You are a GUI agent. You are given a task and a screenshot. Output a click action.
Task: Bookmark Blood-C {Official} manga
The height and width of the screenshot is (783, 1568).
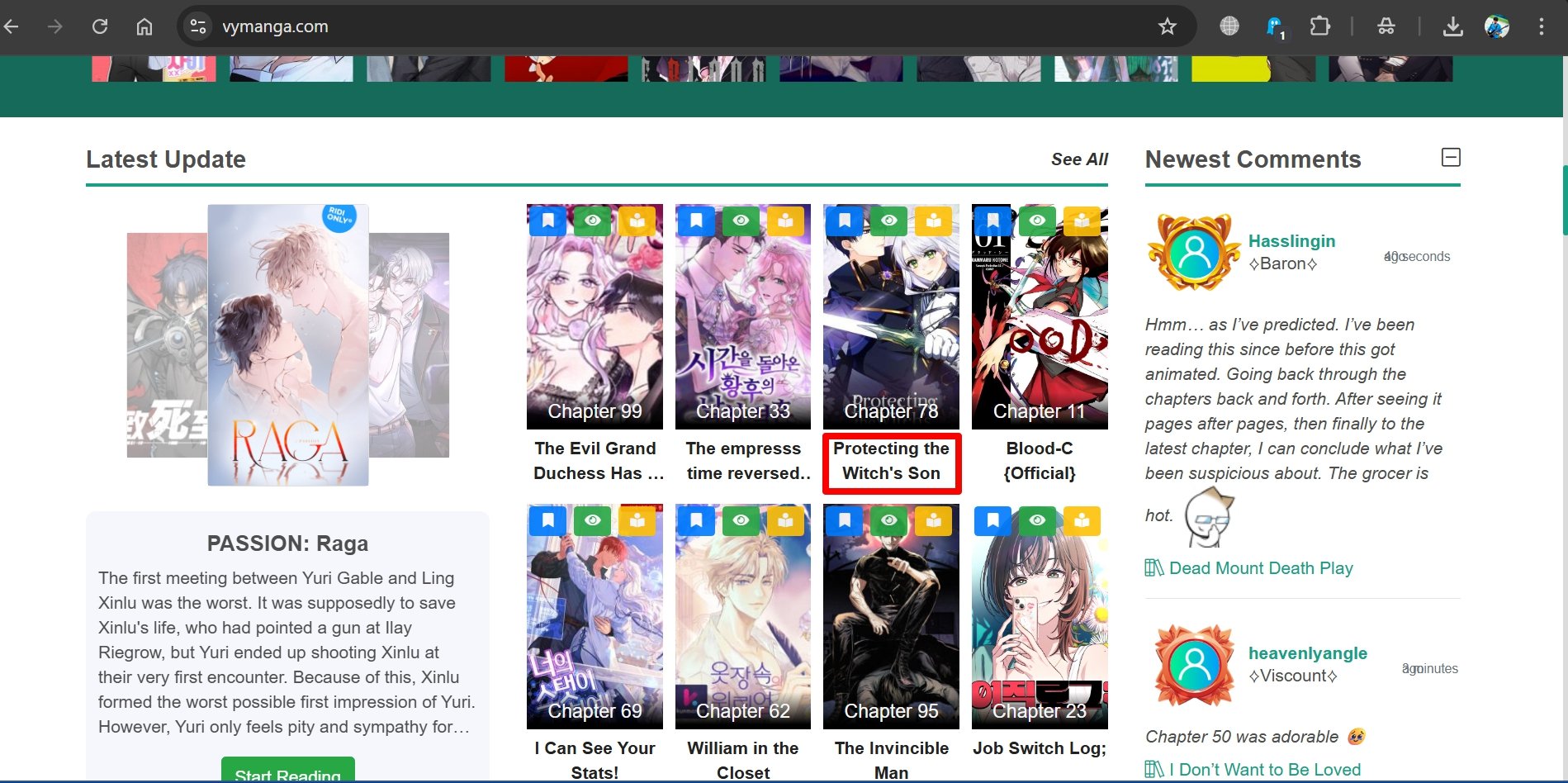pos(992,221)
